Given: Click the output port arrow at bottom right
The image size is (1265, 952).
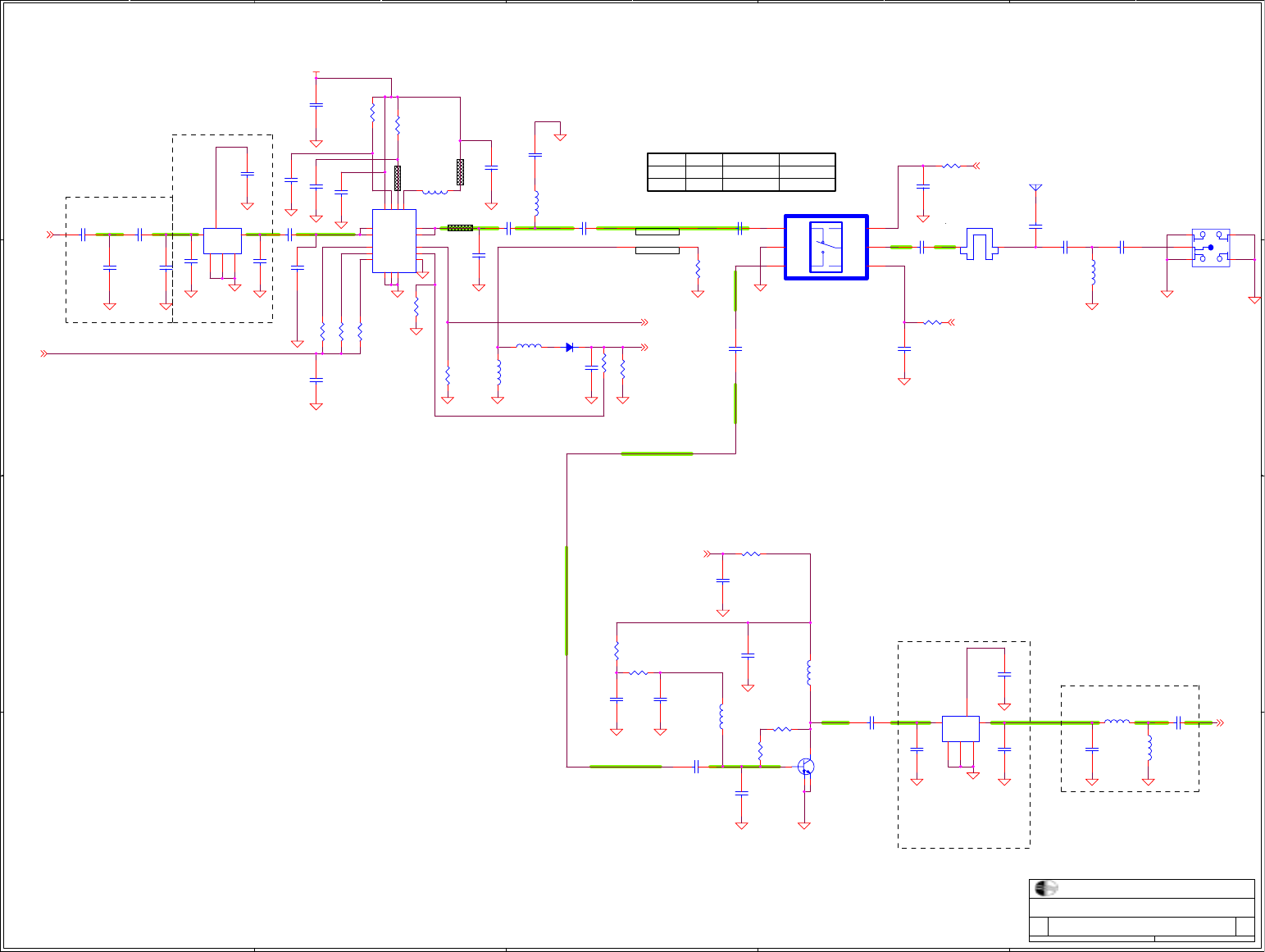Looking at the screenshot, I should click(x=1219, y=722).
